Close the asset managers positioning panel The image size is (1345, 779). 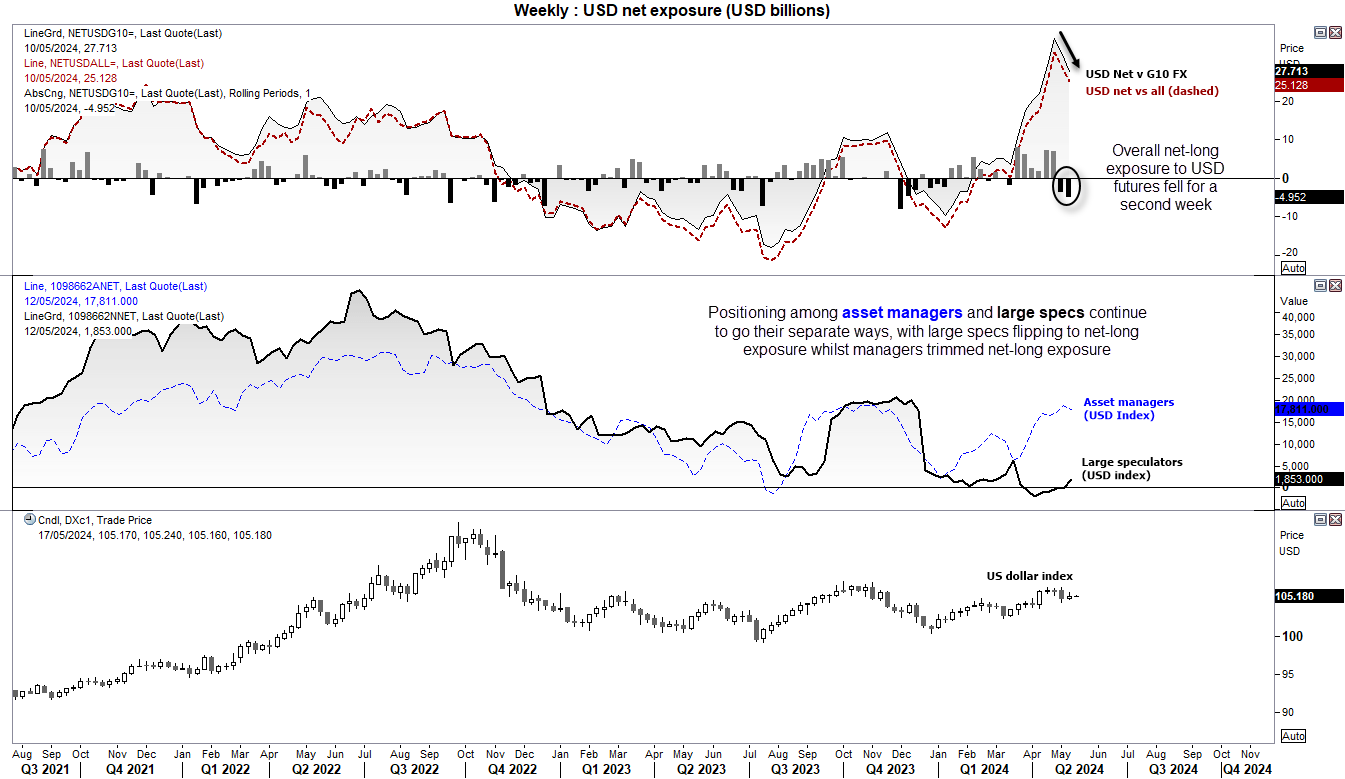1334,285
